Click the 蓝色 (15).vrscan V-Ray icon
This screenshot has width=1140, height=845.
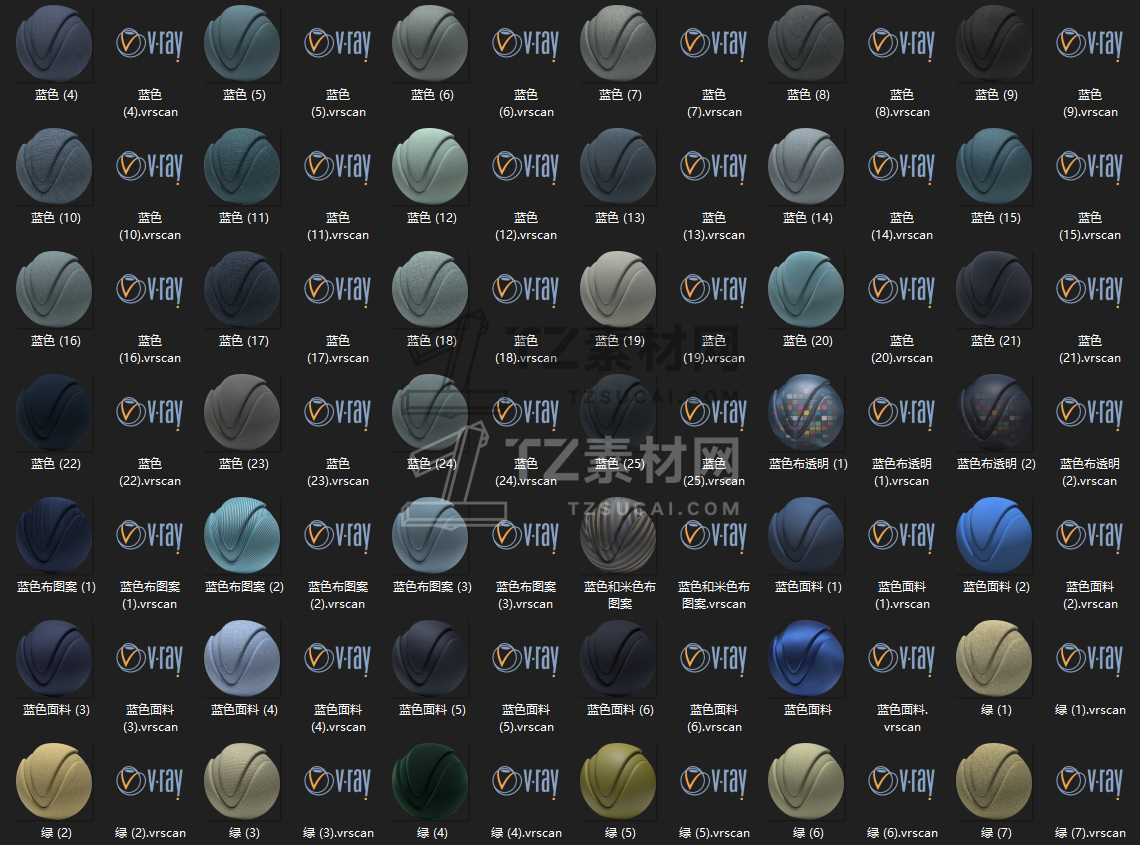[1090, 167]
